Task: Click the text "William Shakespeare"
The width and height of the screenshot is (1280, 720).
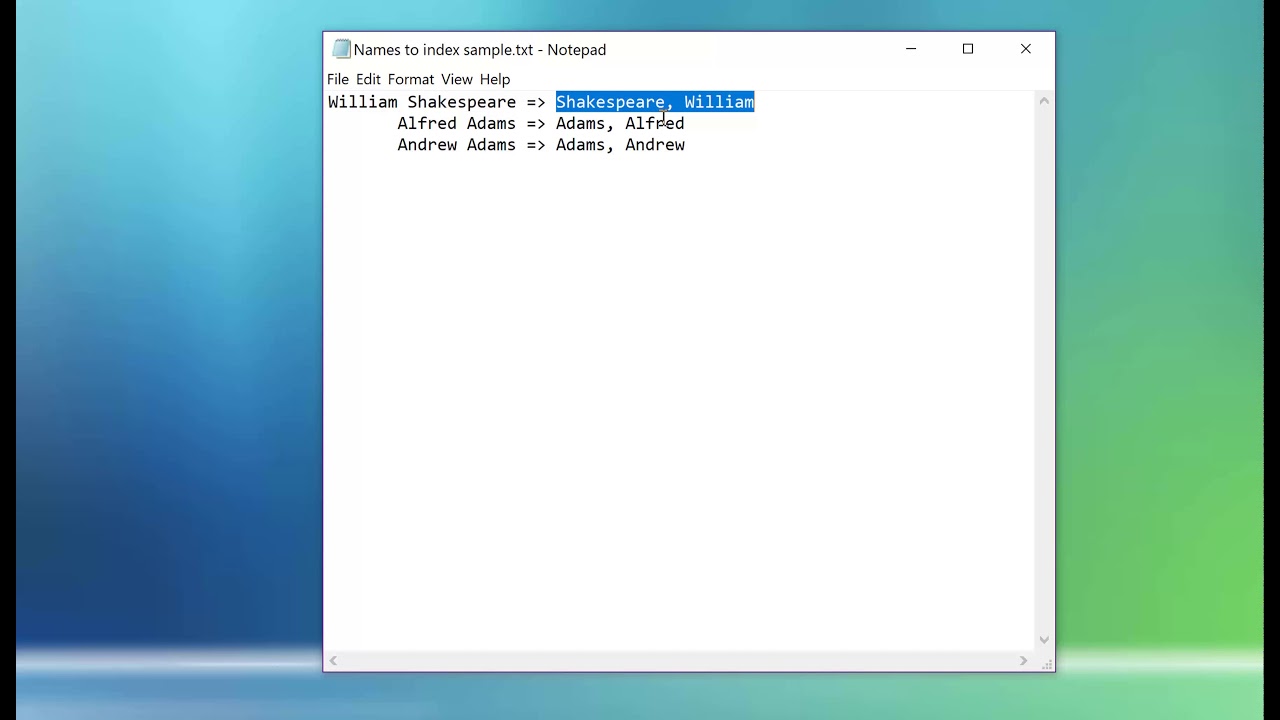Action: tap(422, 102)
